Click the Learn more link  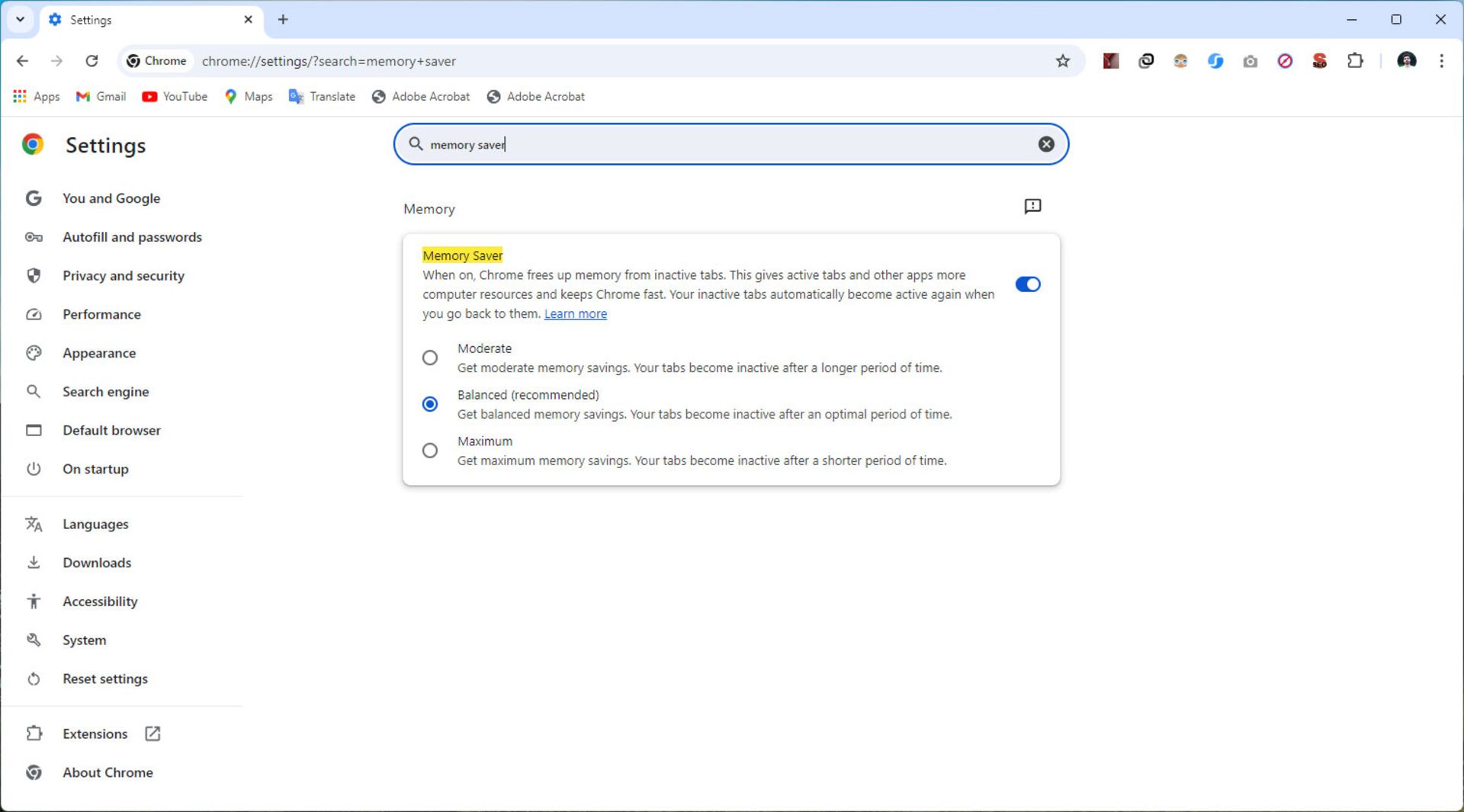575,314
